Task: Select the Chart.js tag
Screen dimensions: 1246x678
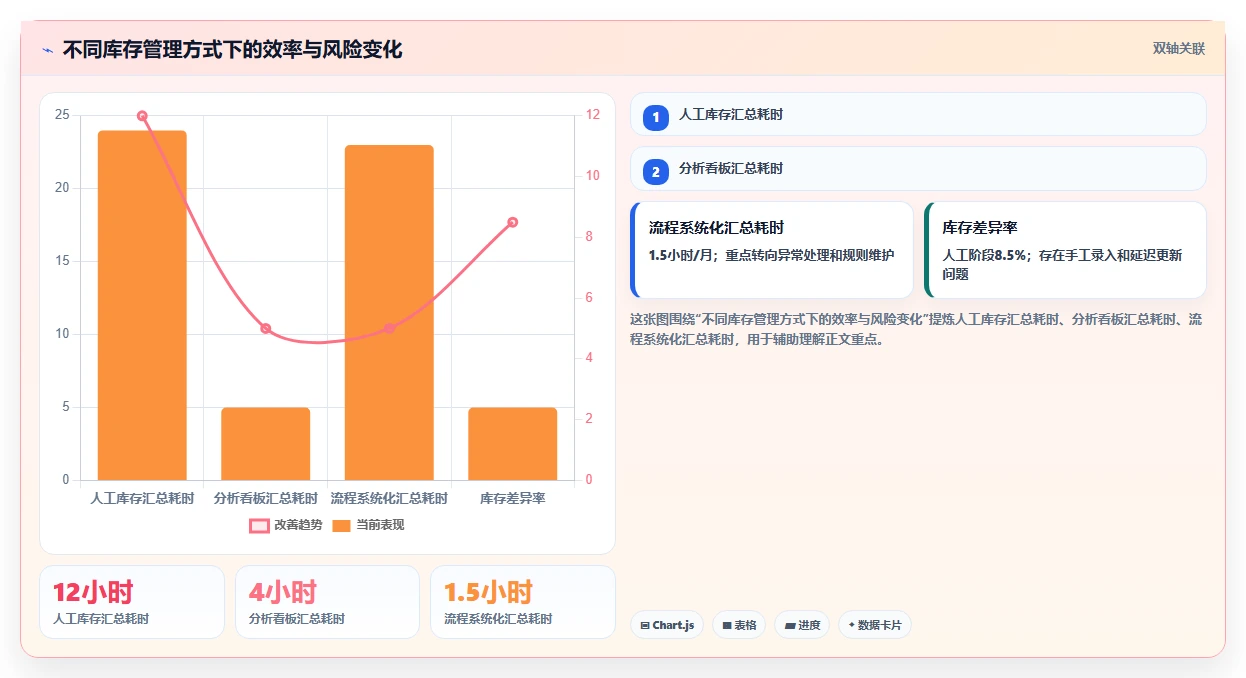Action: 667,625
